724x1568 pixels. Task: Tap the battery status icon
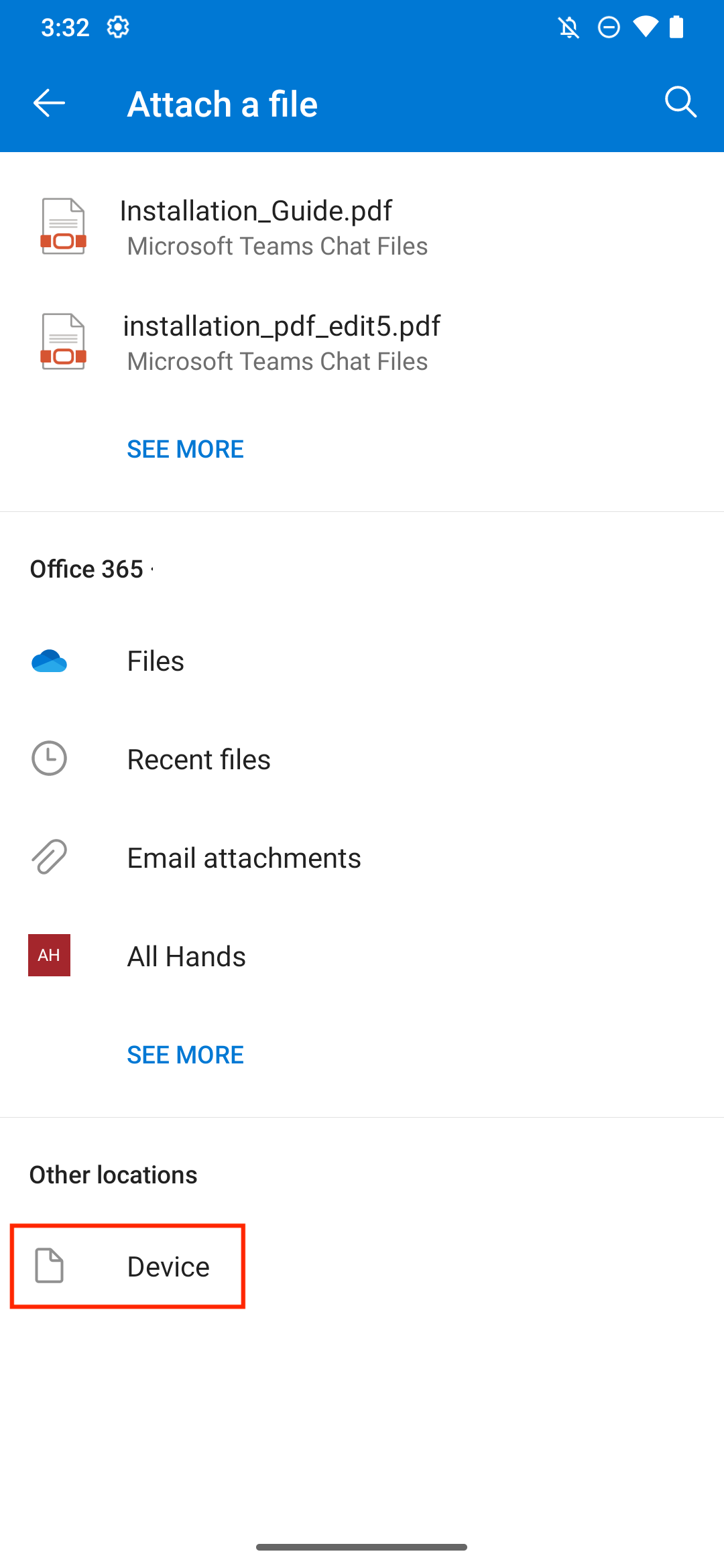click(676, 27)
